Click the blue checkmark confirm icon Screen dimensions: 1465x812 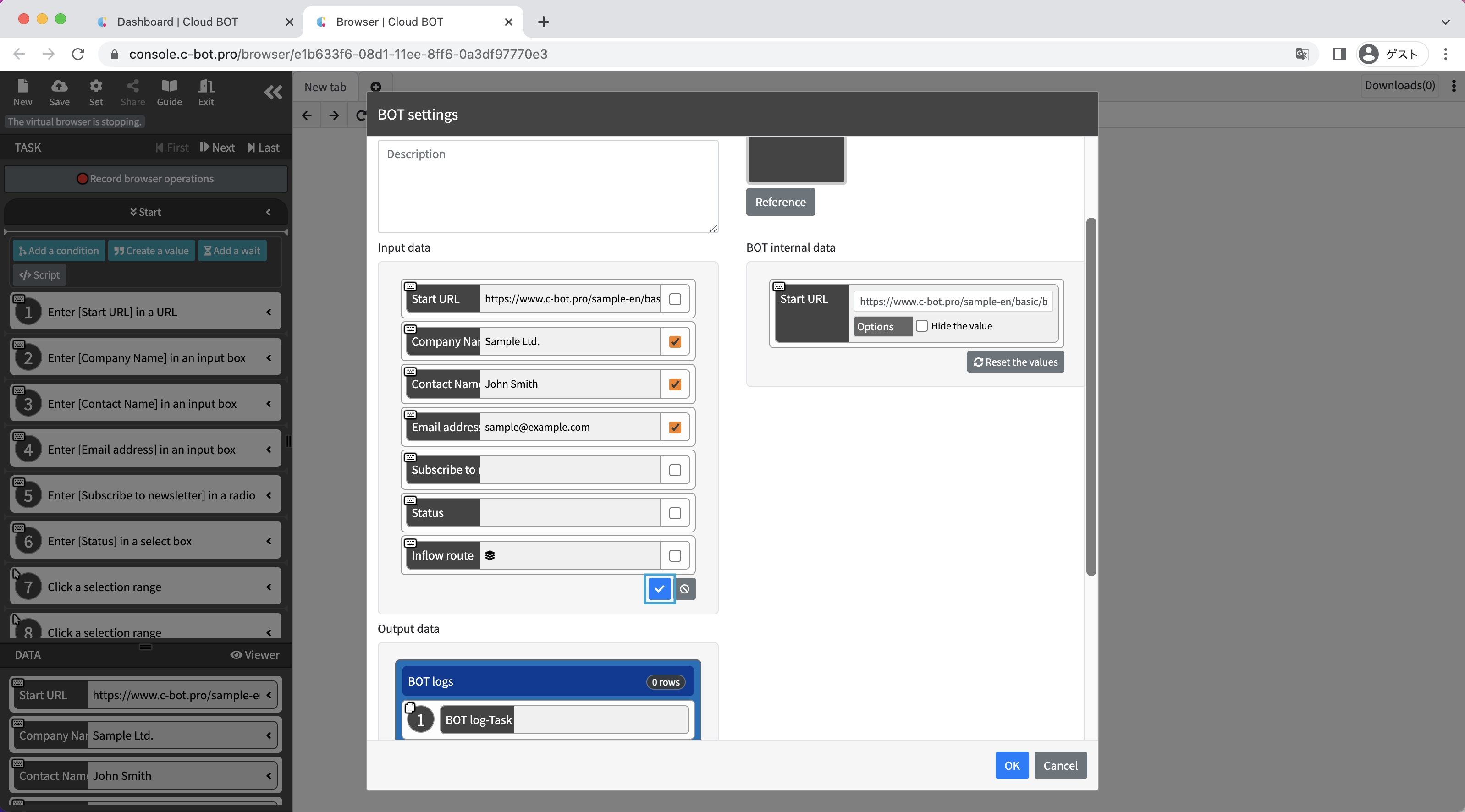click(659, 588)
